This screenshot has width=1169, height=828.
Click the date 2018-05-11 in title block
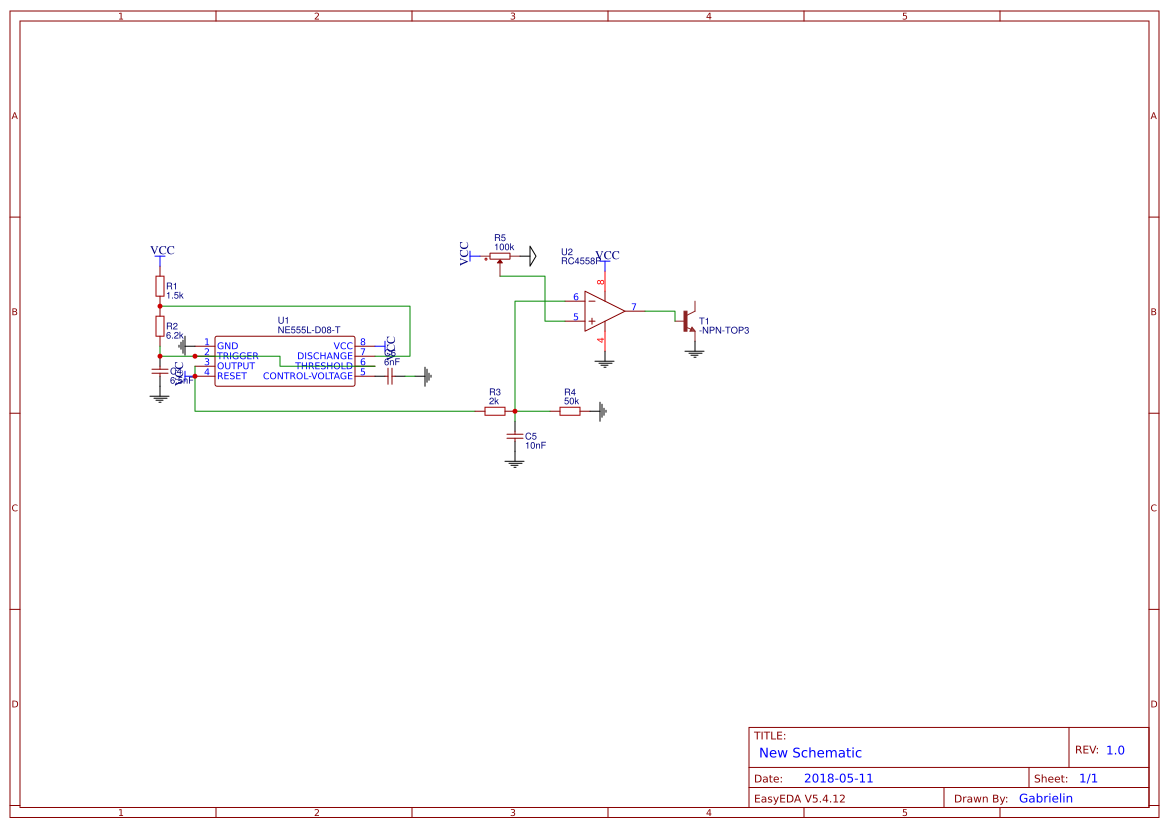click(839, 779)
